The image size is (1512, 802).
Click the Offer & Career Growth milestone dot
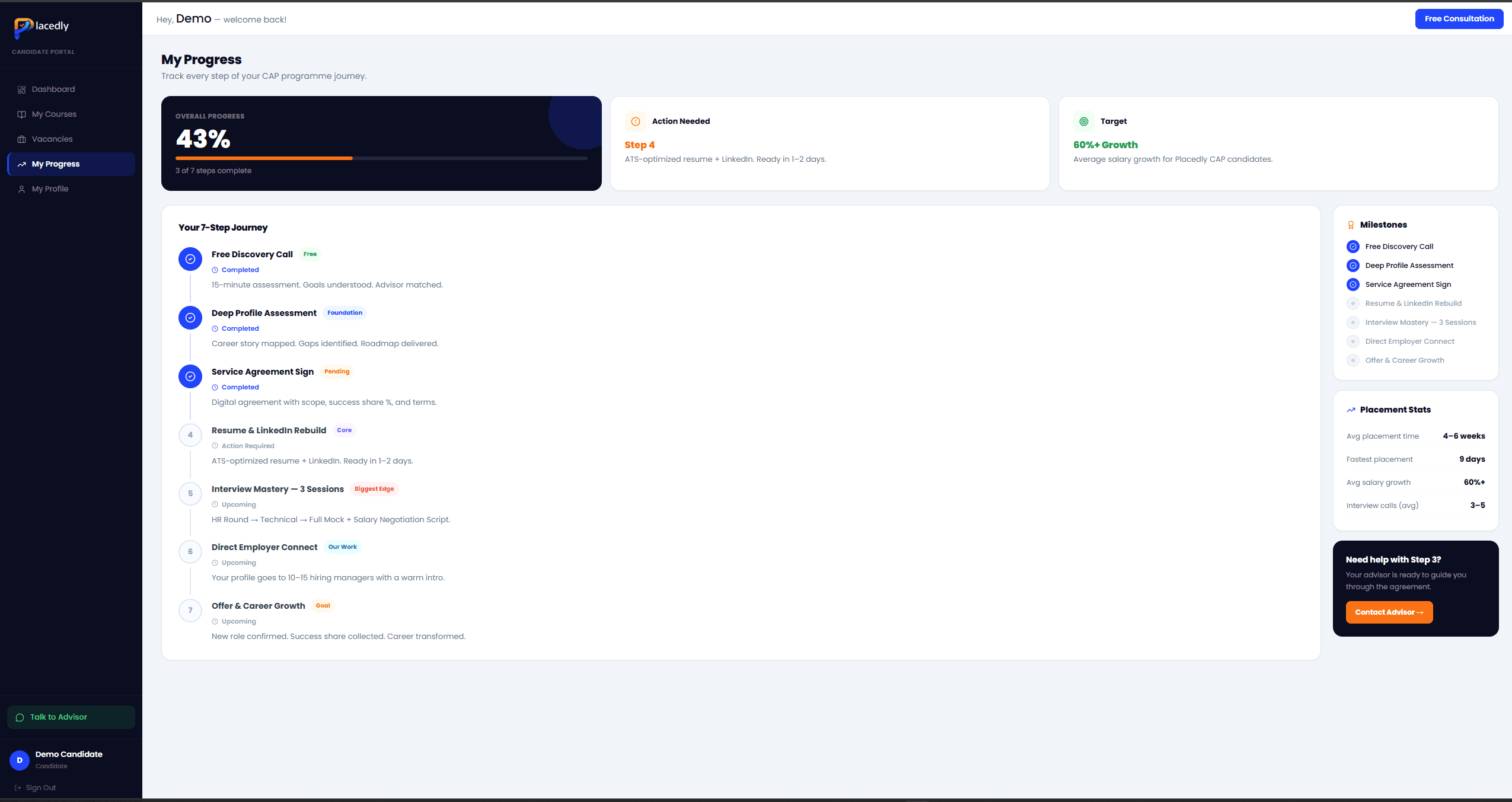coord(1353,360)
